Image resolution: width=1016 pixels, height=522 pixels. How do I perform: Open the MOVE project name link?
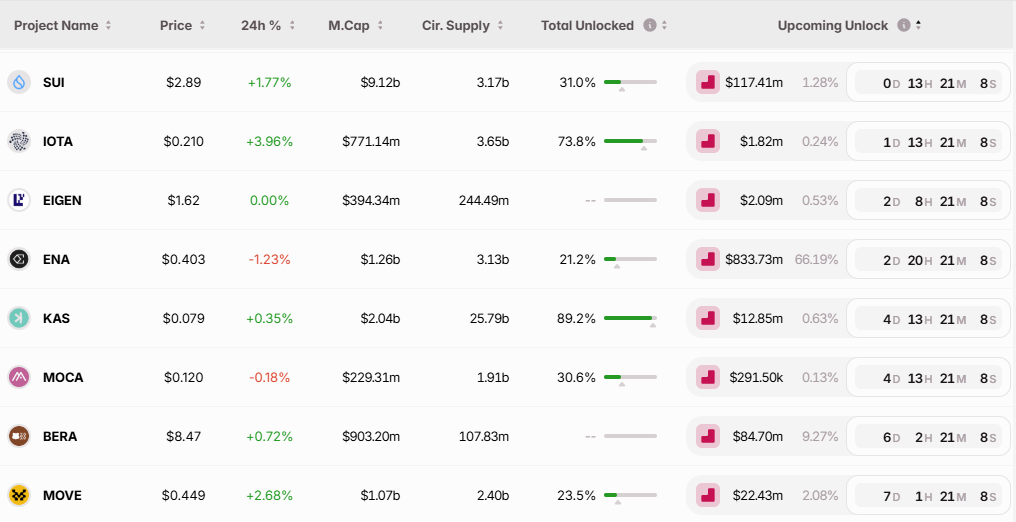click(62, 495)
